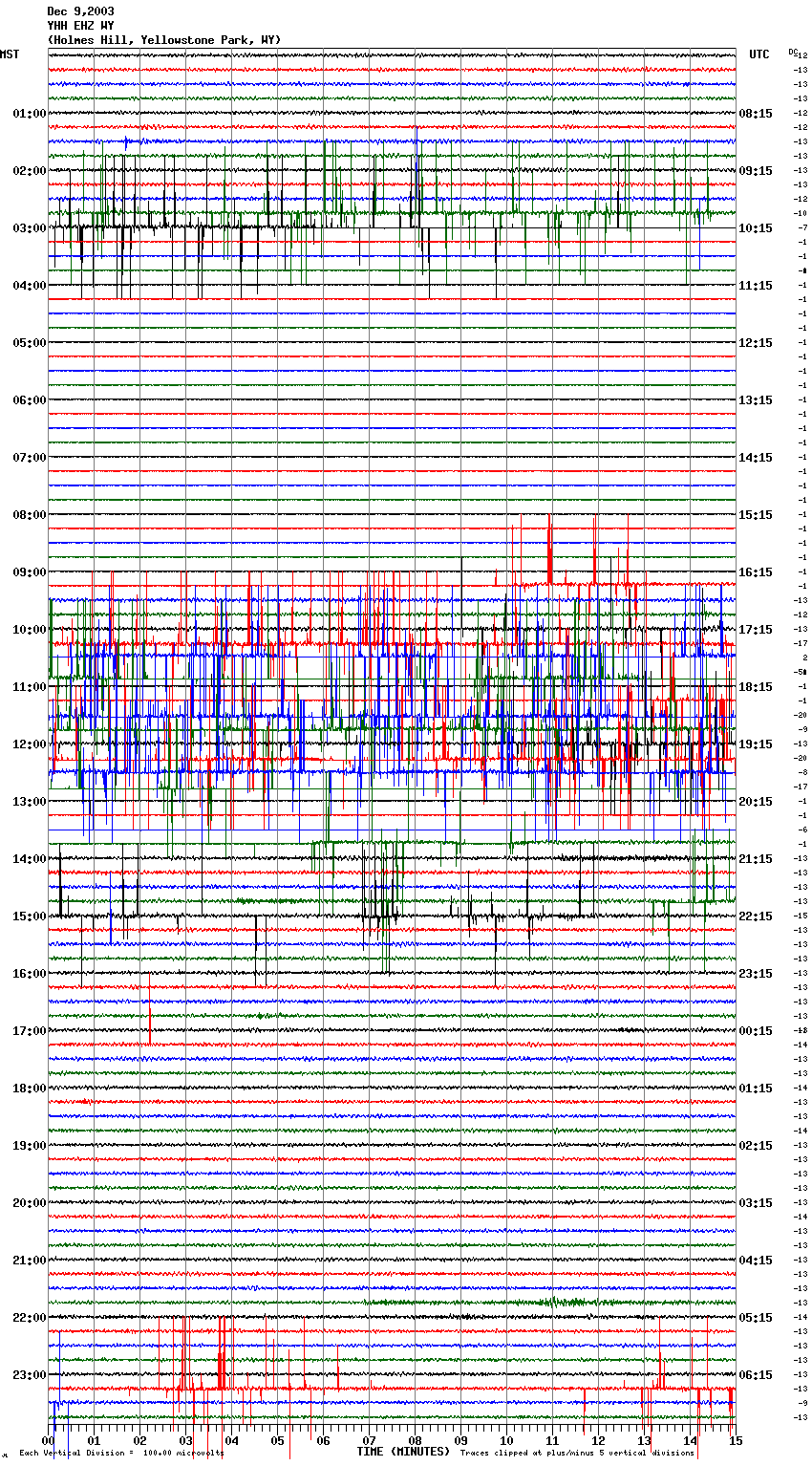
Task: Click the 'Each Vertical Division = 100.00 microvolts' note
Action: [121, 1454]
